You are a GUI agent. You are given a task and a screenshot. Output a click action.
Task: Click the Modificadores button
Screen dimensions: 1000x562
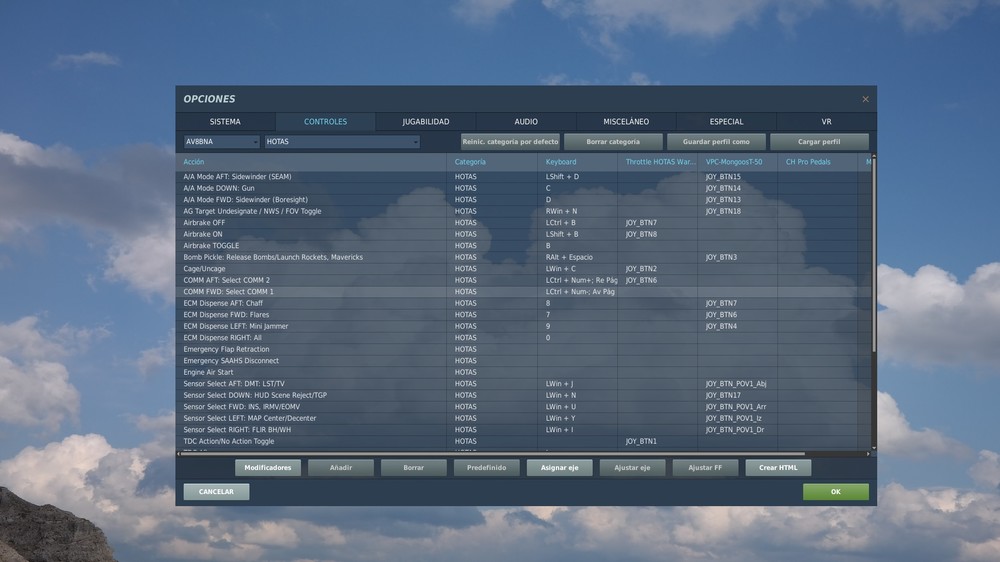click(x=268, y=468)
